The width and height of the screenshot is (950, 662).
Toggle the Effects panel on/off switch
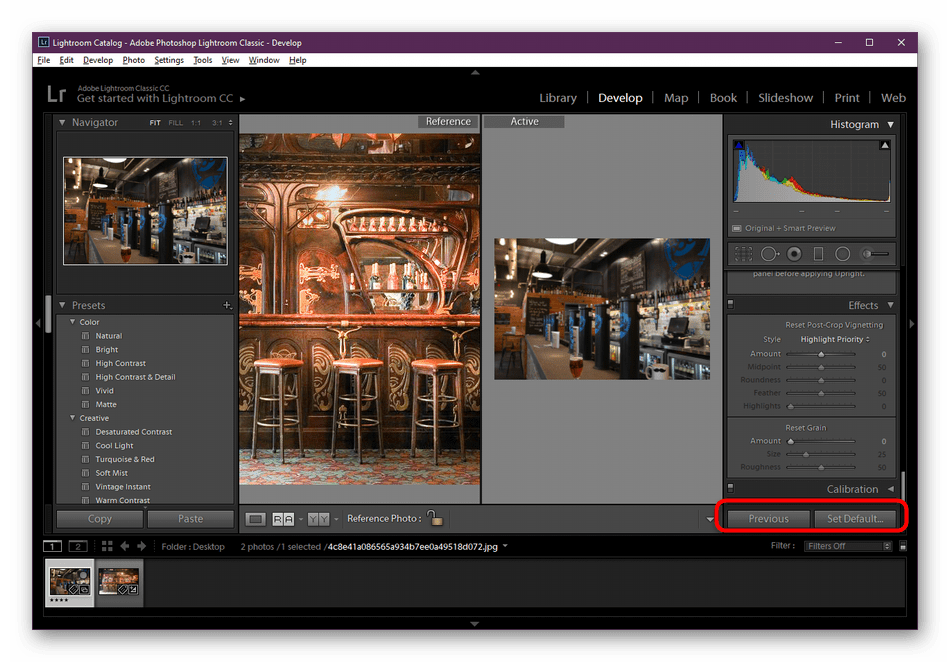[x=730, y=304]
